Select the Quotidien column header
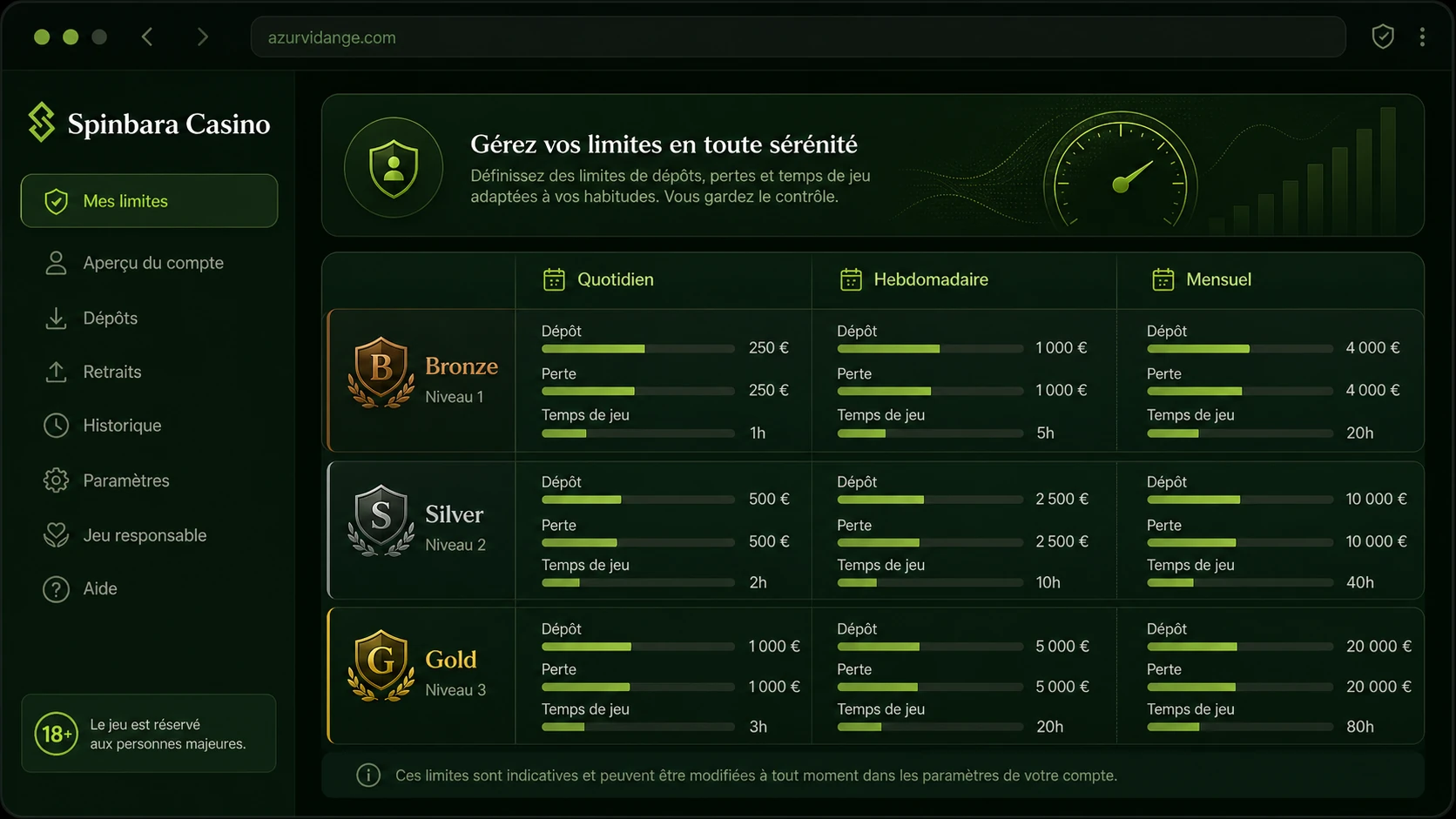1456x819 pixels. pos(598,279)
